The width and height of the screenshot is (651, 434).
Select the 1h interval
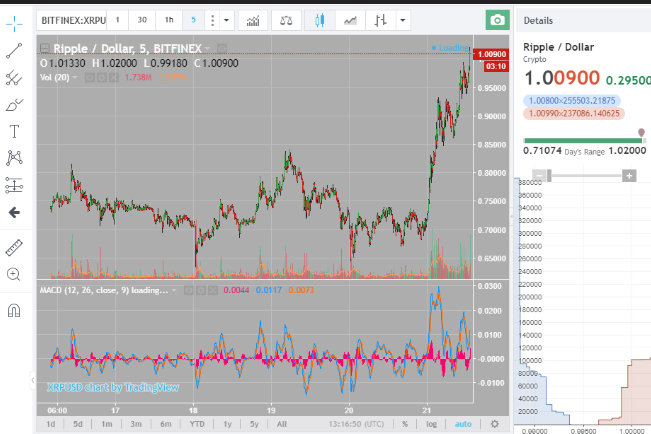click(169, 20)
